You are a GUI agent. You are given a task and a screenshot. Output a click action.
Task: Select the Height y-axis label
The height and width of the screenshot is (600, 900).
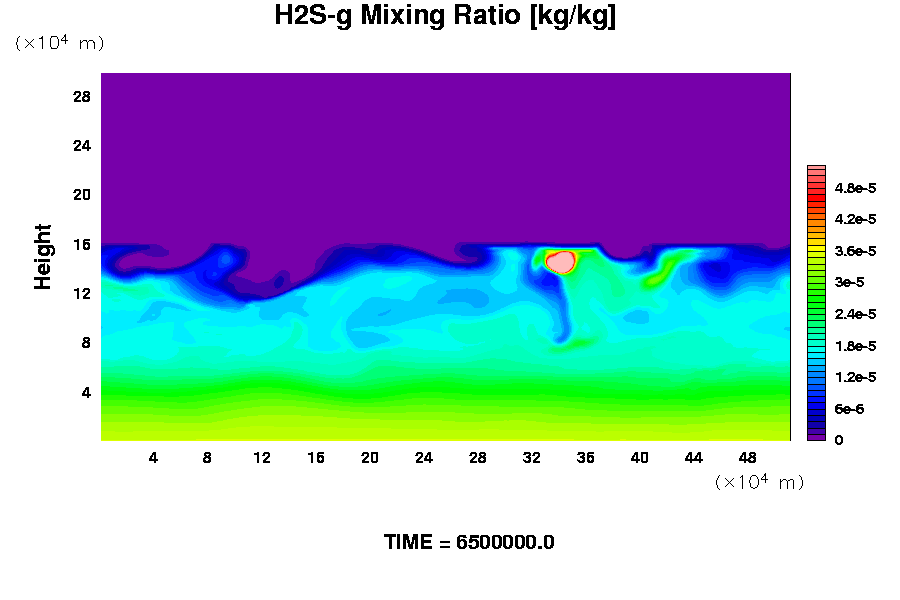click(43, 257)
